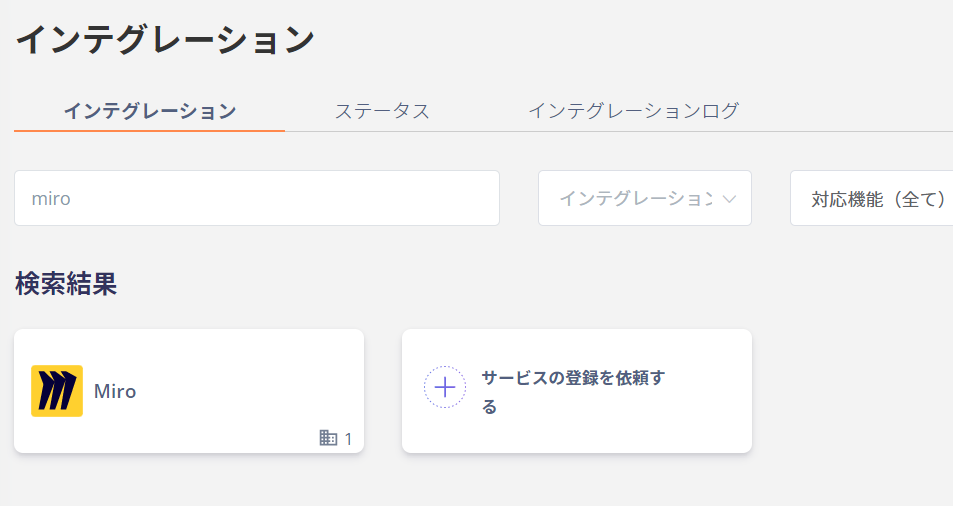
Task: Open the インテグレーションログ tab
Action: coord(633,111)
